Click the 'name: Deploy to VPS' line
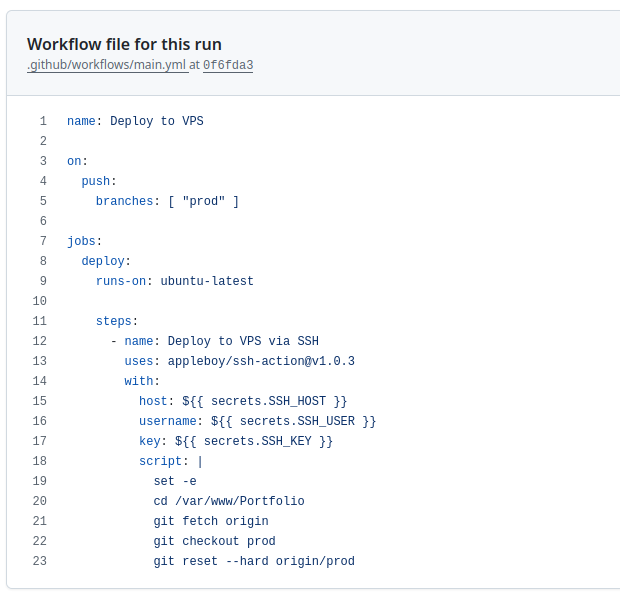Viewport: 620px width, 596px height. pos(135,121)
